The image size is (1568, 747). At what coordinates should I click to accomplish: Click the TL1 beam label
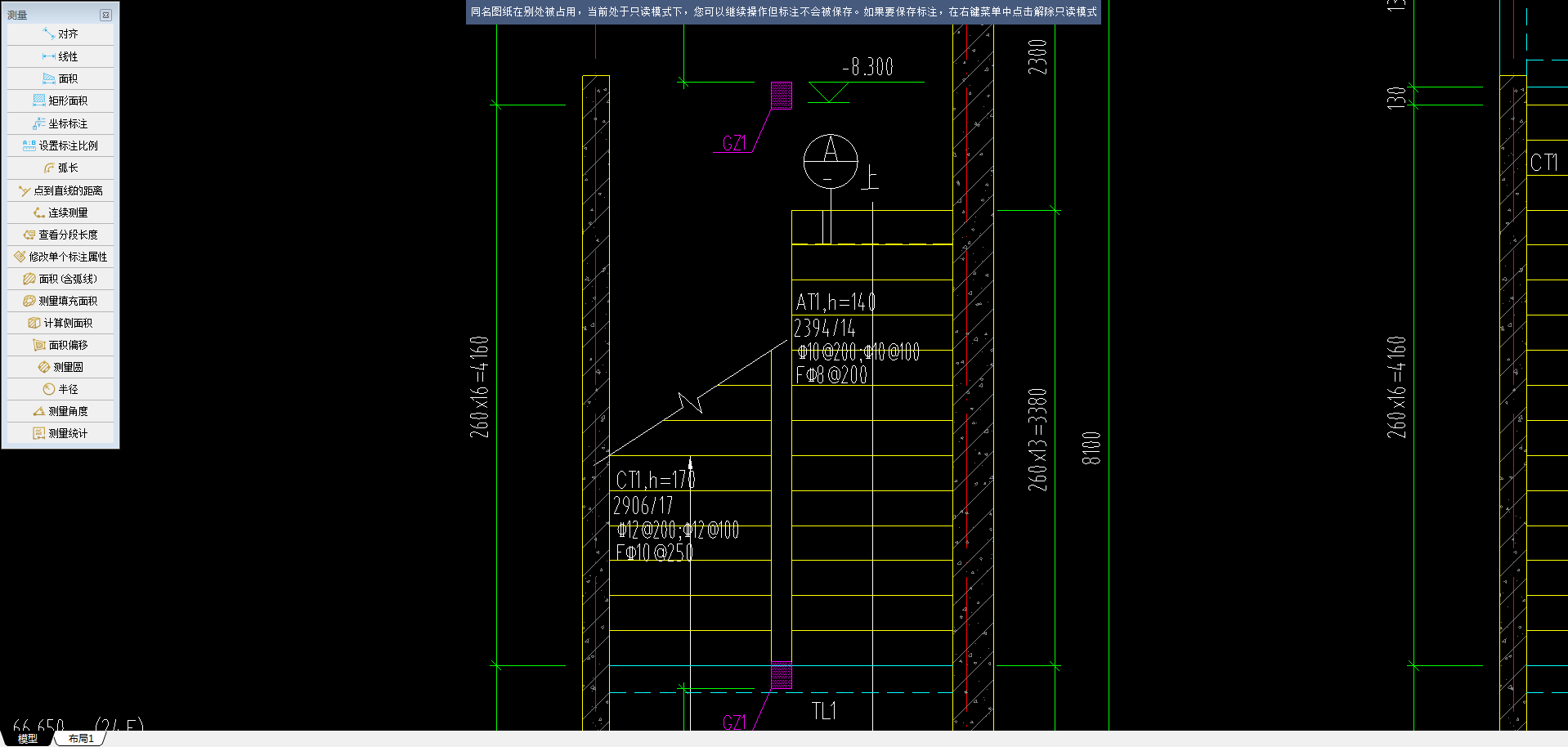[x=824, y=711]
